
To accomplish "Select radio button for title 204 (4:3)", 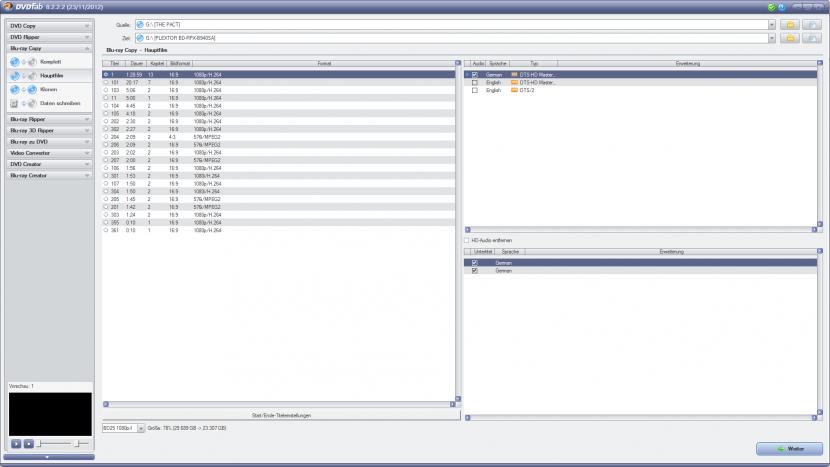I will click(x=106, y=137).
